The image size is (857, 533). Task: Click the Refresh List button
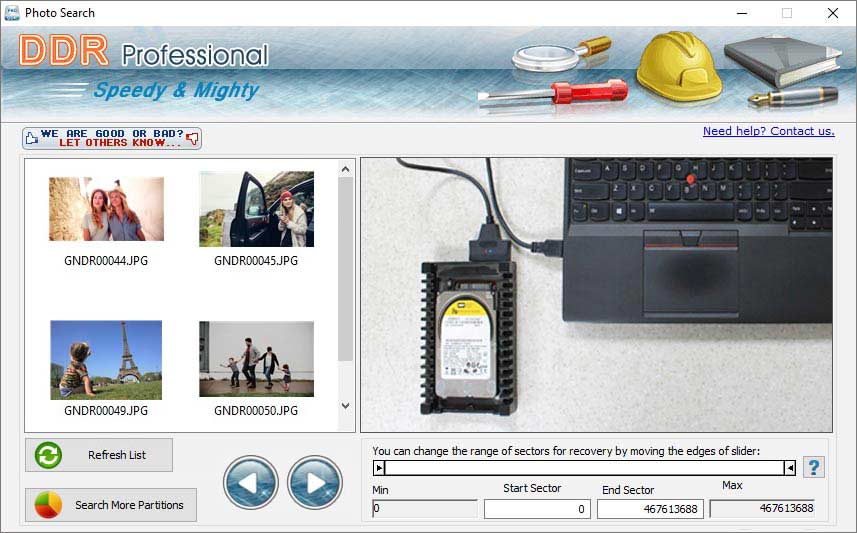[99, 455]
